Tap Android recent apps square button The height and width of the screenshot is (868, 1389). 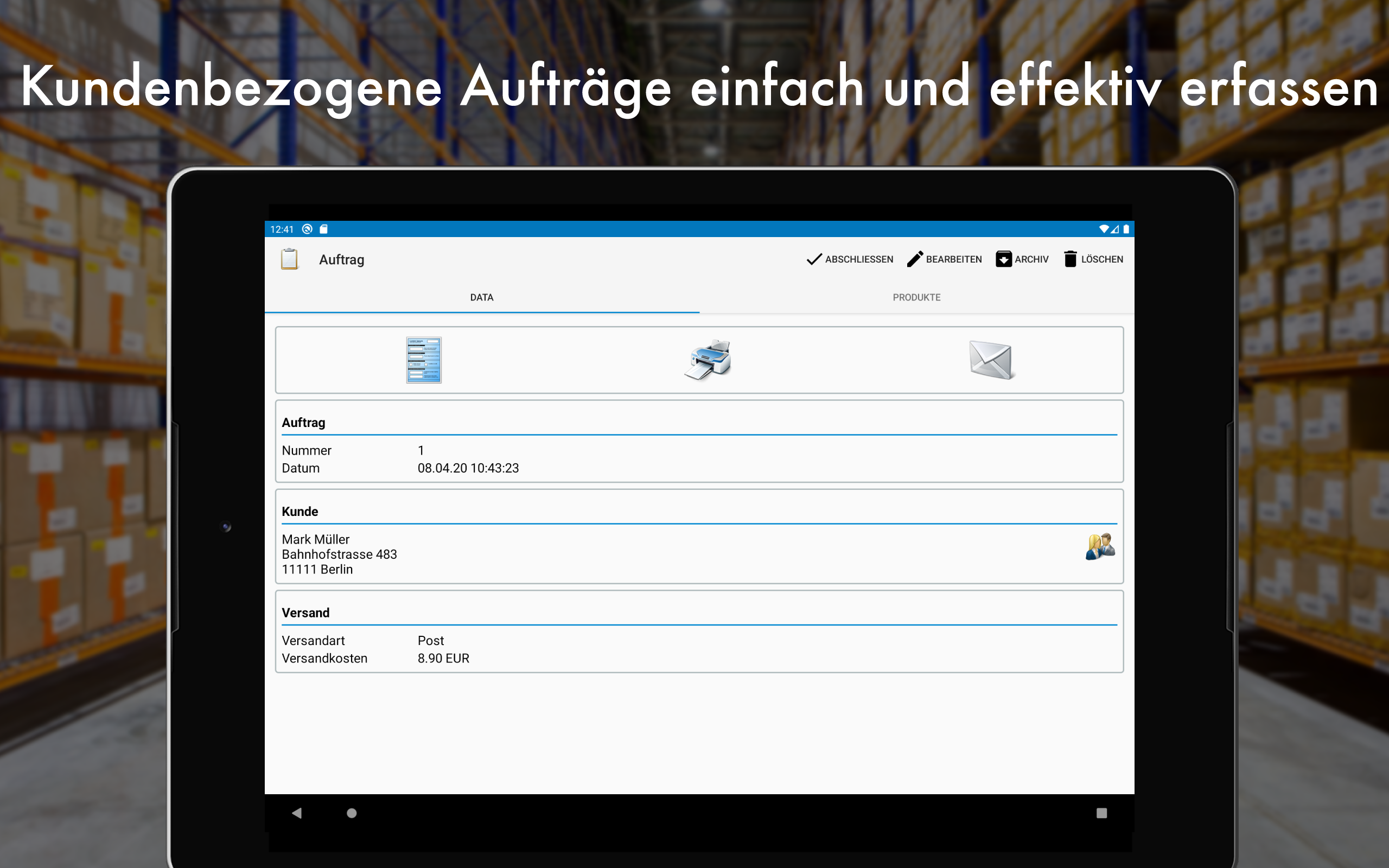(1101, 813)
